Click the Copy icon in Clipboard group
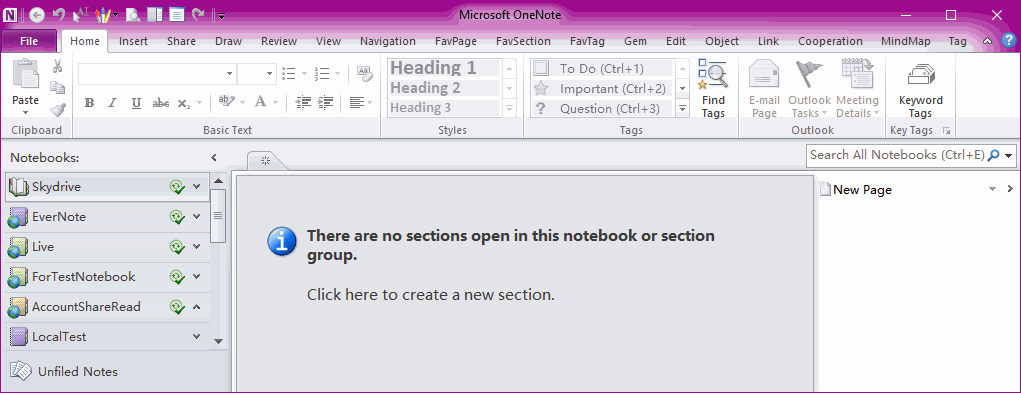 click(x=57, y=87)
